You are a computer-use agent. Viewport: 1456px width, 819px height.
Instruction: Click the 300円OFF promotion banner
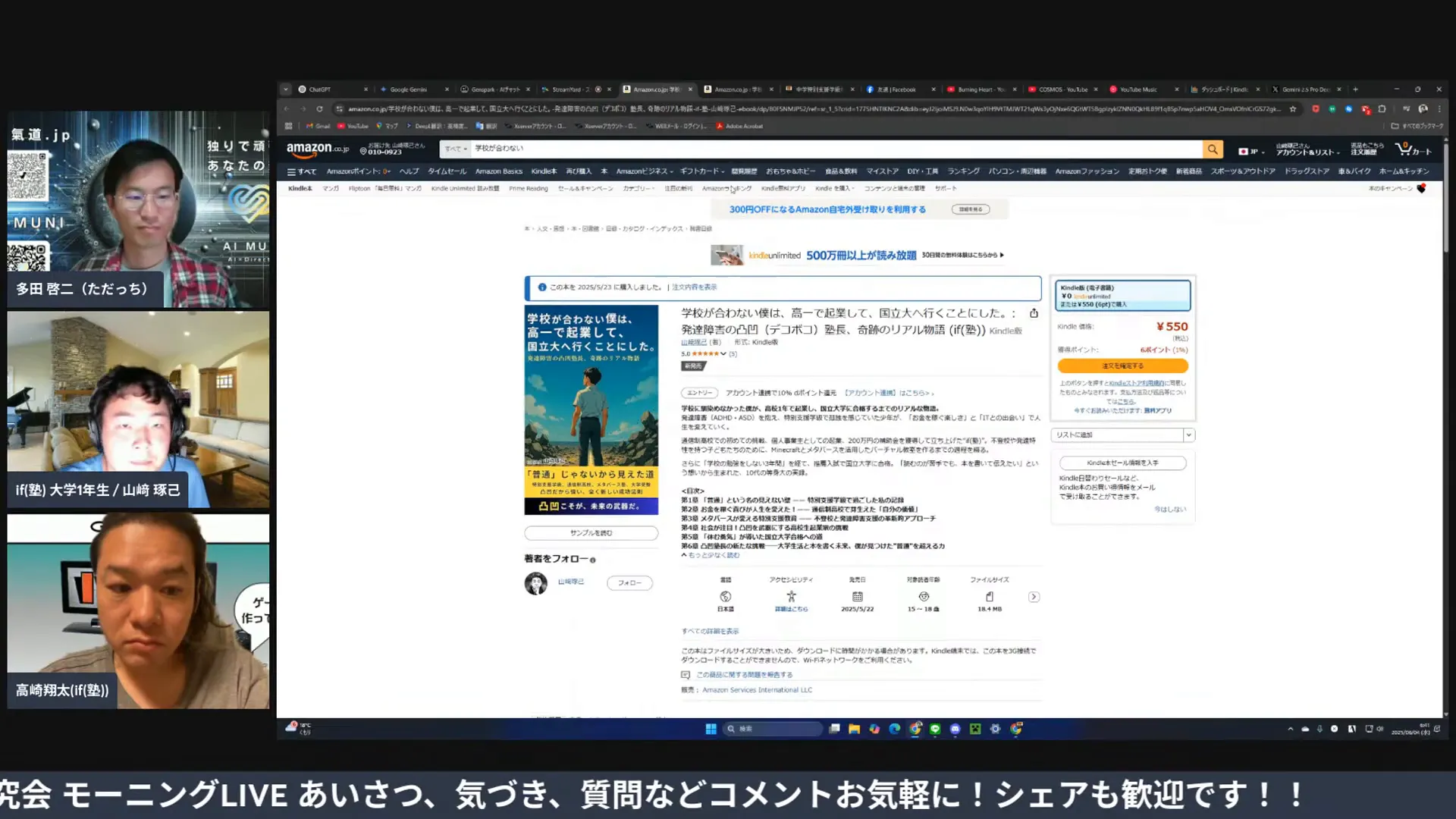[859, 209]
